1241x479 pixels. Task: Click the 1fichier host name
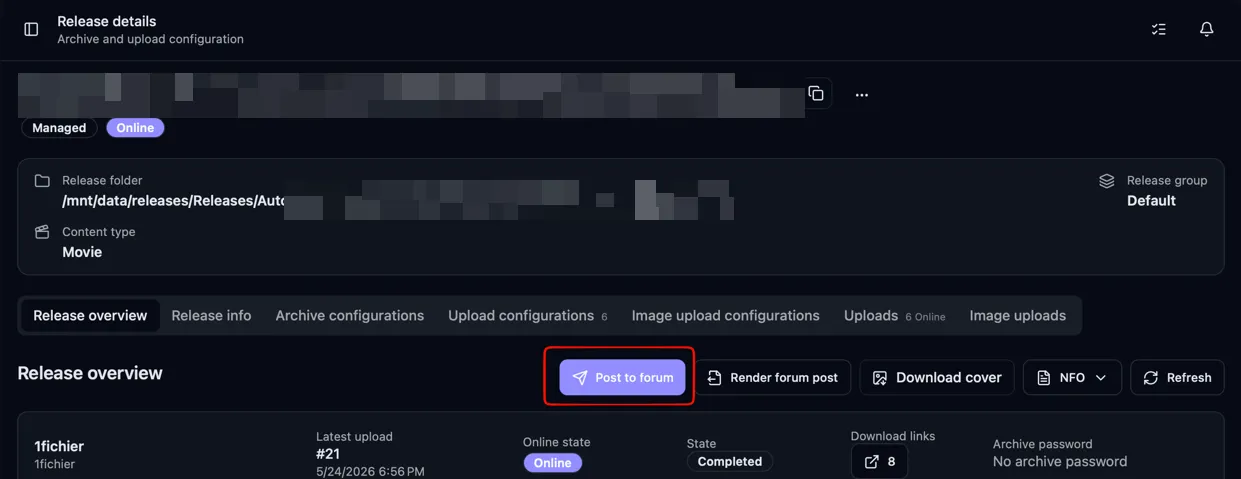click(59, 446)
